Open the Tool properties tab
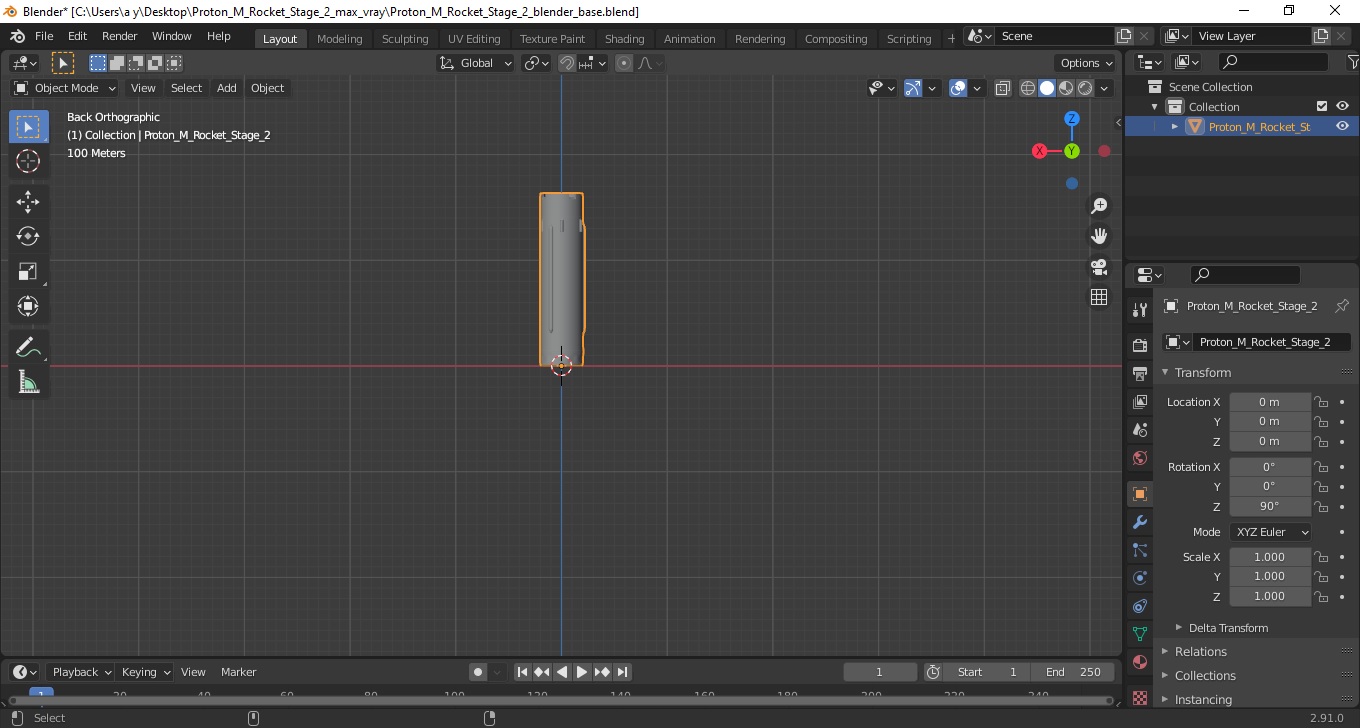 click(1139, 310)
